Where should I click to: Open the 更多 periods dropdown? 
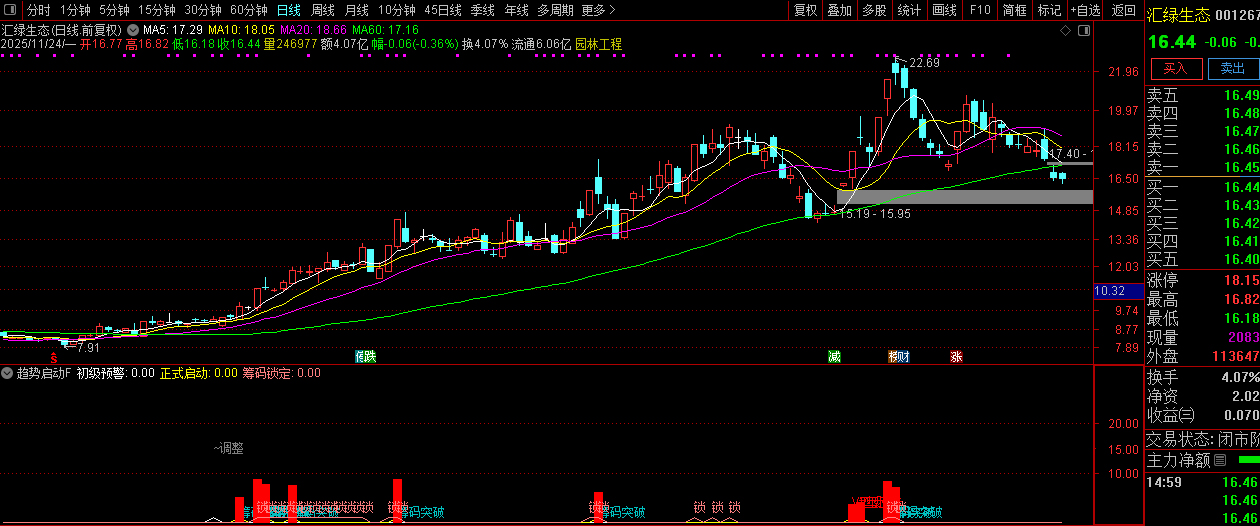597,10
